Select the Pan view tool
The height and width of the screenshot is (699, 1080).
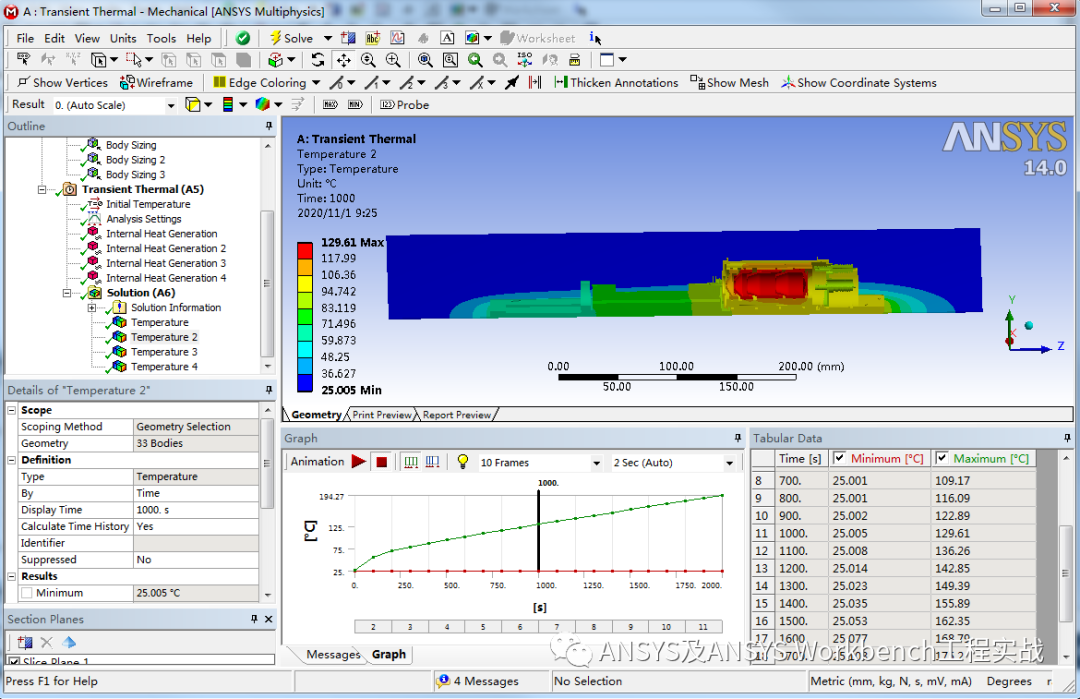343,60
